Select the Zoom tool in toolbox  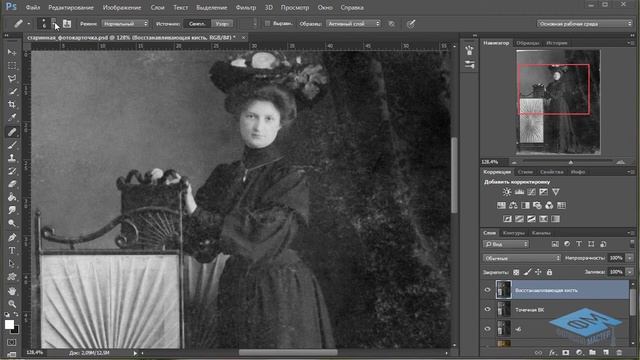point(12,304)
